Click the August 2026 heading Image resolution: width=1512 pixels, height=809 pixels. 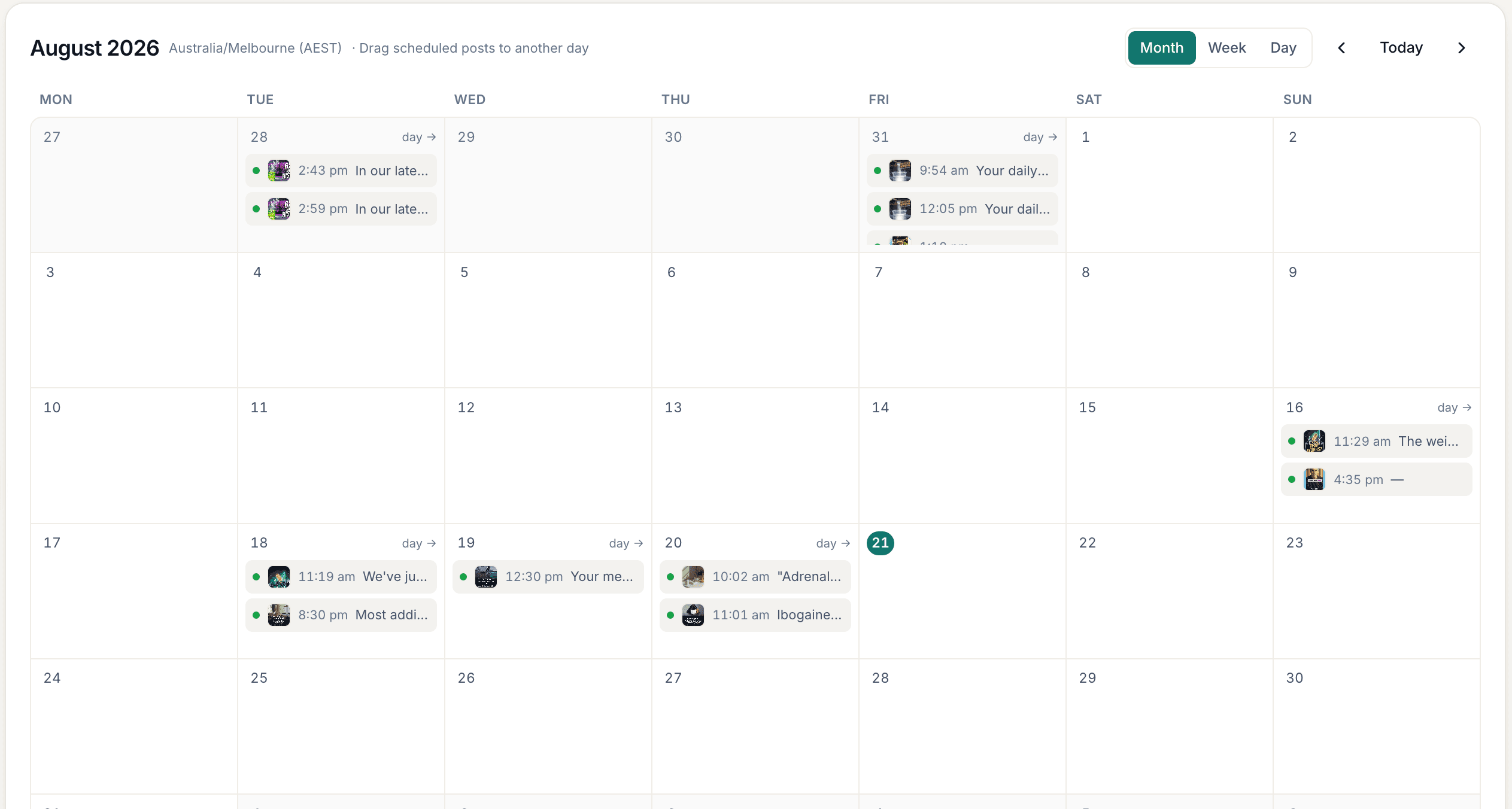[x=95, y=48]
